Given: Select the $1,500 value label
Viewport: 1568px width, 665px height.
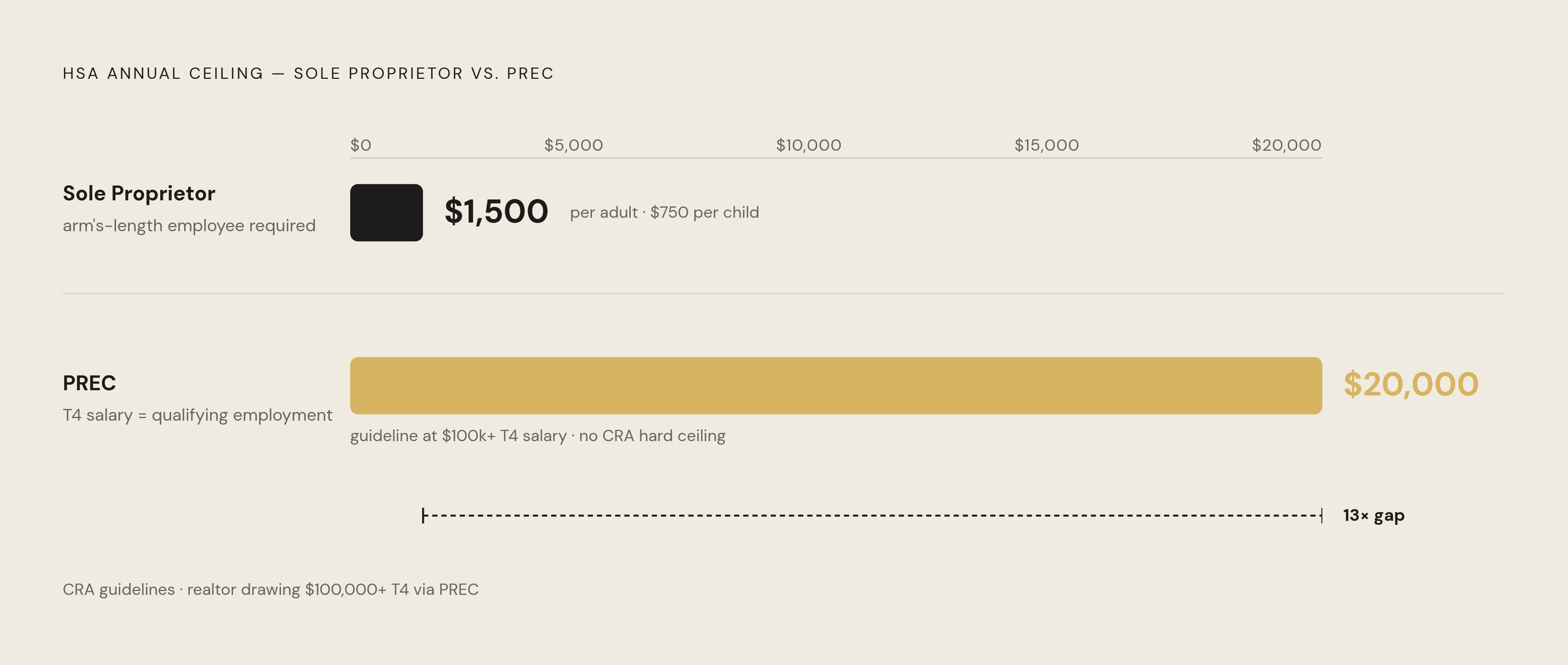Looking at the screenshot, I should click(x=496, y=212).
